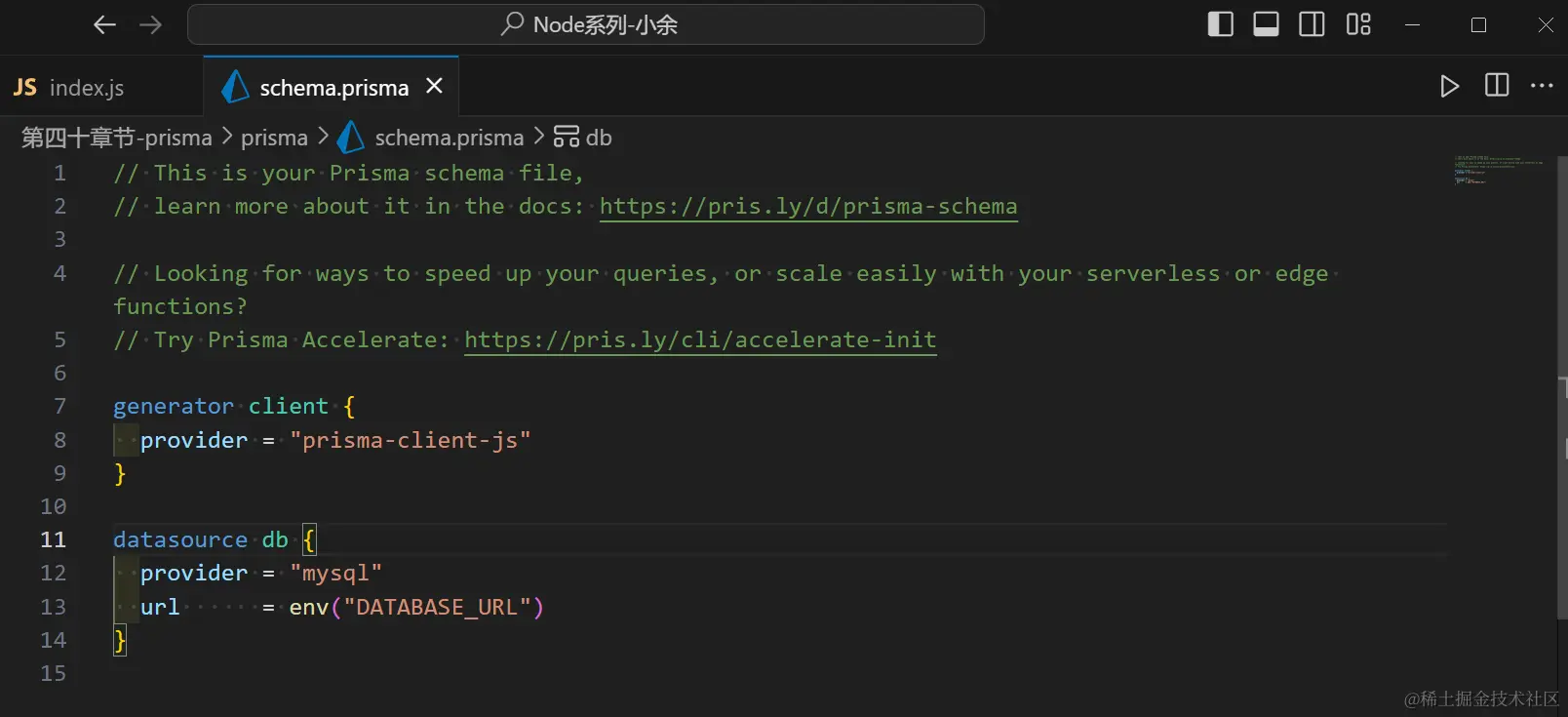
Task: Expand the prisma breadcrumb folder
Action: pos(274,138)
